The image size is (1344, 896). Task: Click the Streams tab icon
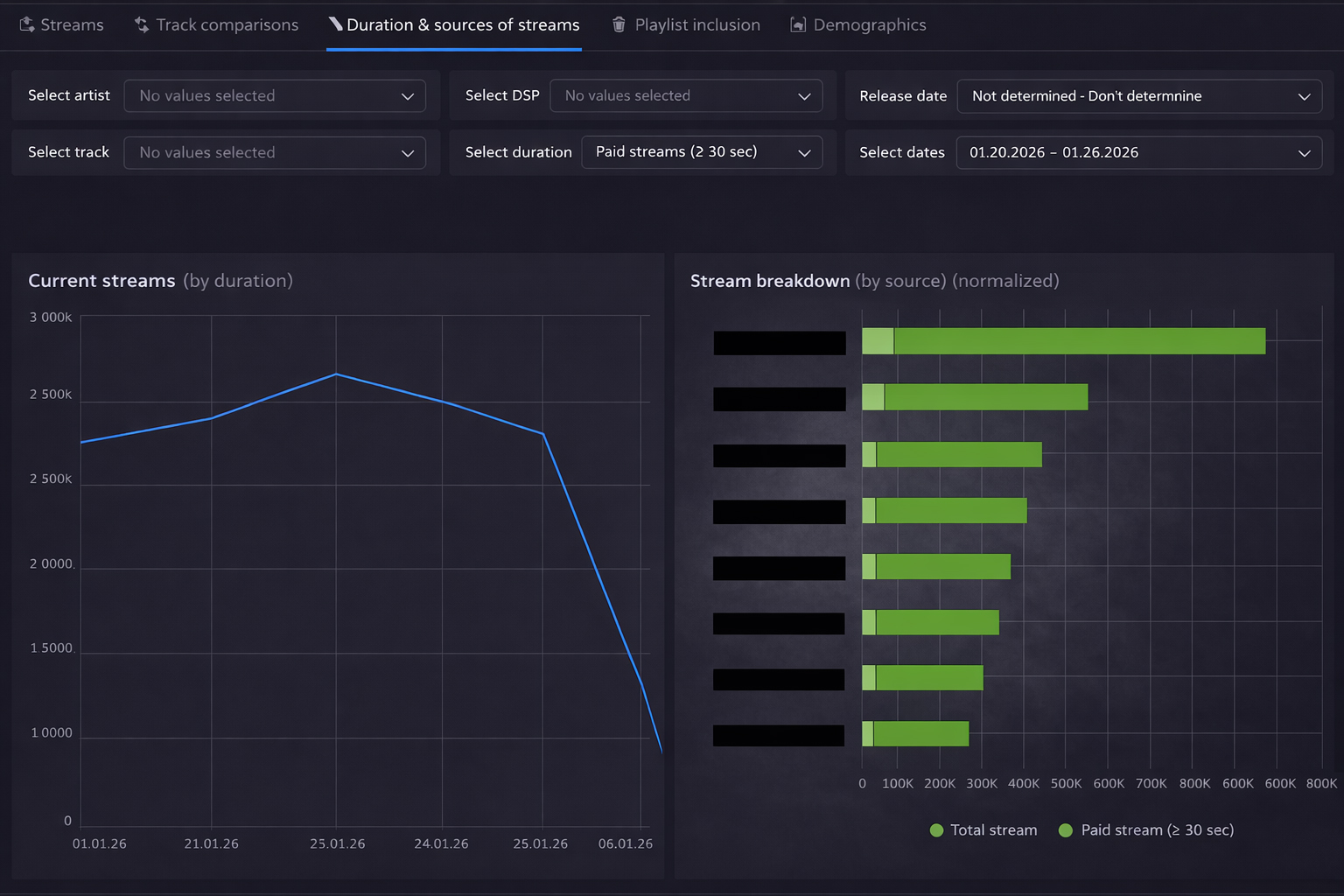point(27,24)
